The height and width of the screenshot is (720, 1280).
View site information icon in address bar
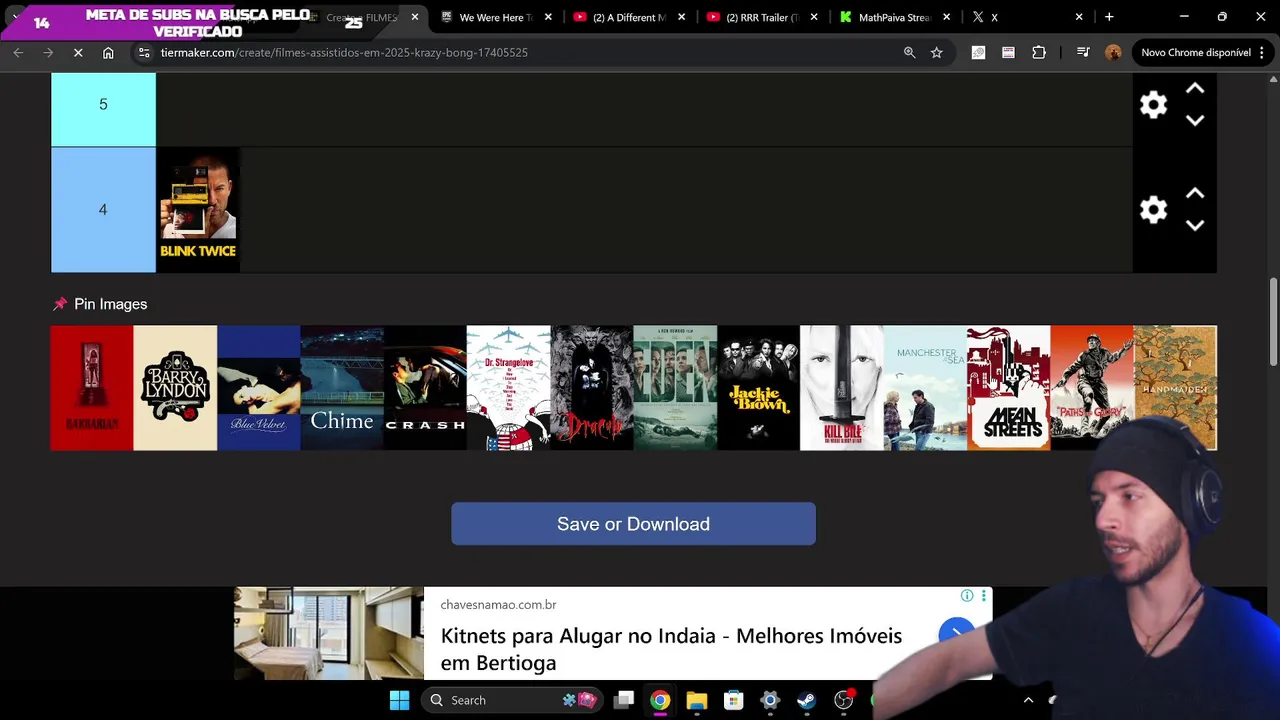click(144, 52)
